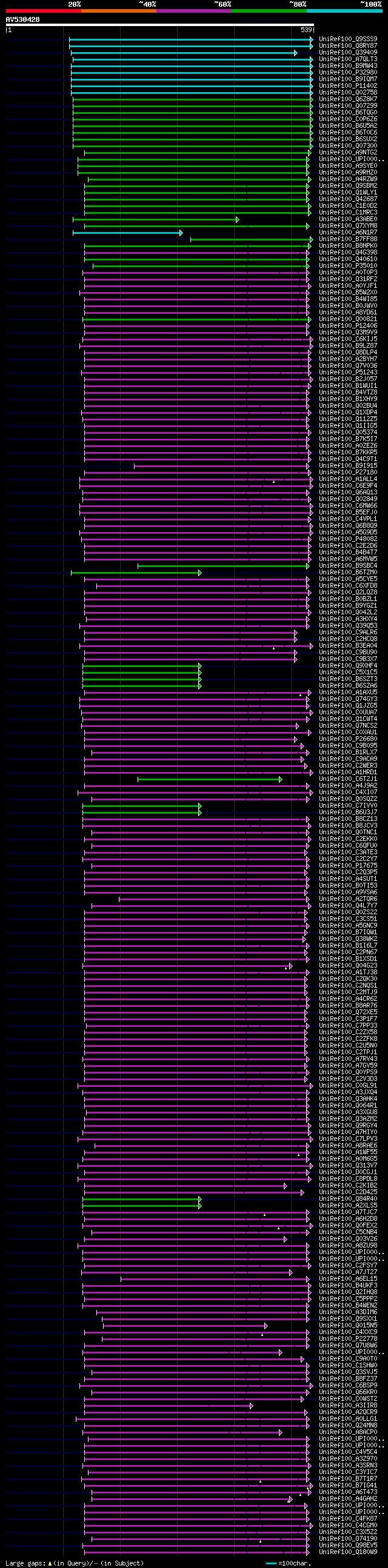The width and height of the screenshot is (388, 1568).
Task: Click the white query sequence bar
Action: point(159,25)
